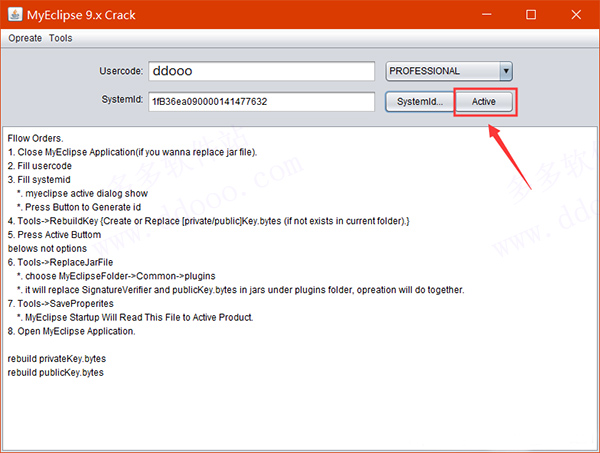This screenshot has width=600, height=453.
Task: Maximize the MyEclipse 9.x Crack window
Action: point(531,15)
